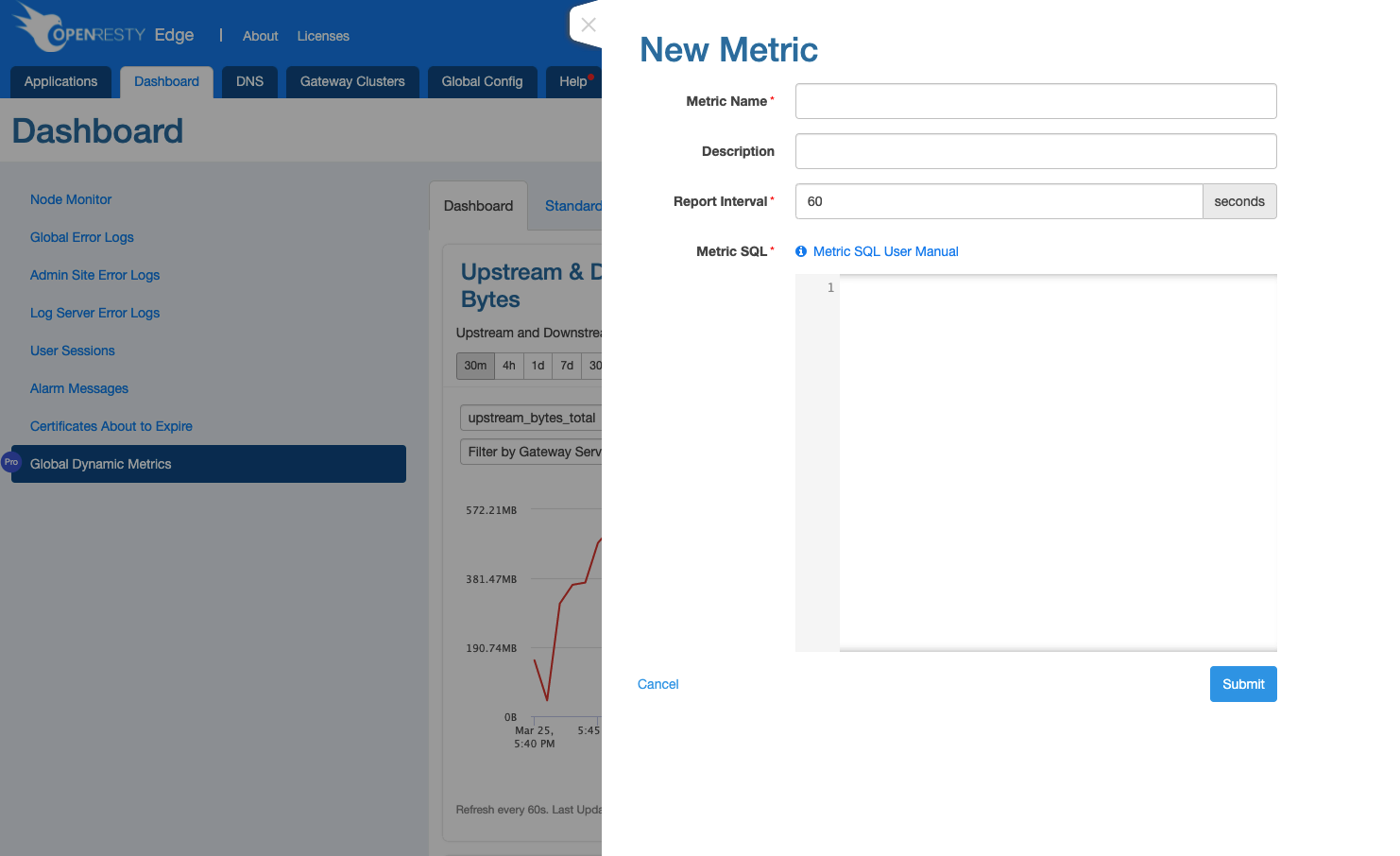Click the 190.74MB y-axis label
Viewport: 1400px width, 856px height.
[x=491, y=648]
